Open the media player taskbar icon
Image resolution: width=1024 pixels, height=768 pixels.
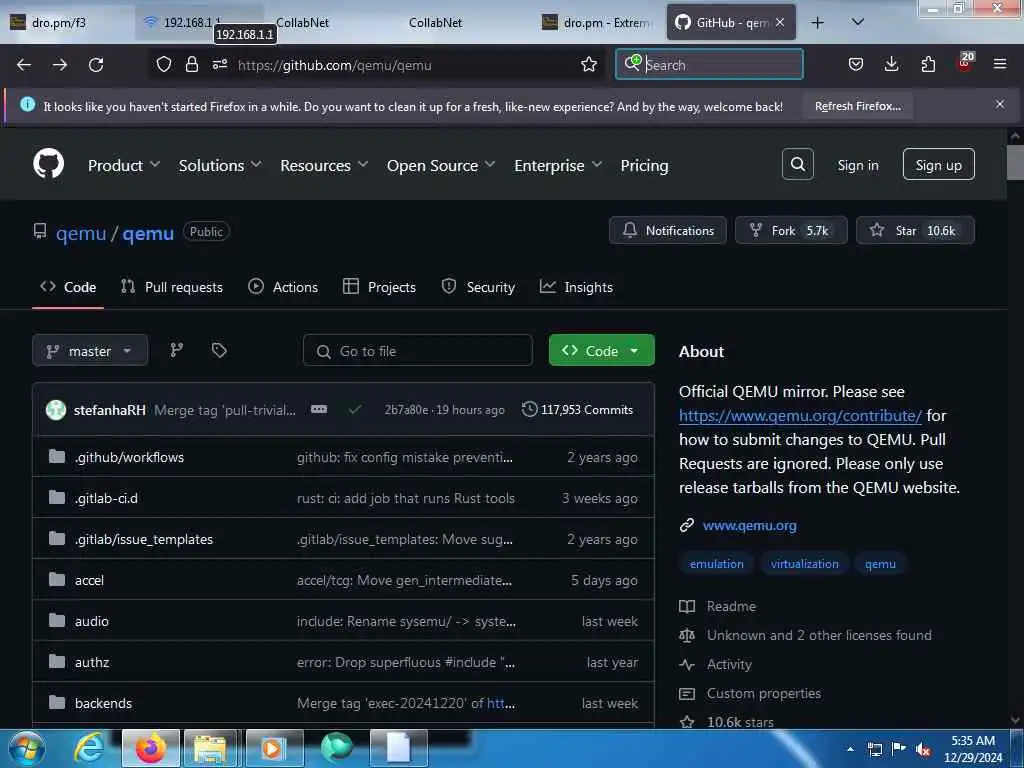pos(274,748)
